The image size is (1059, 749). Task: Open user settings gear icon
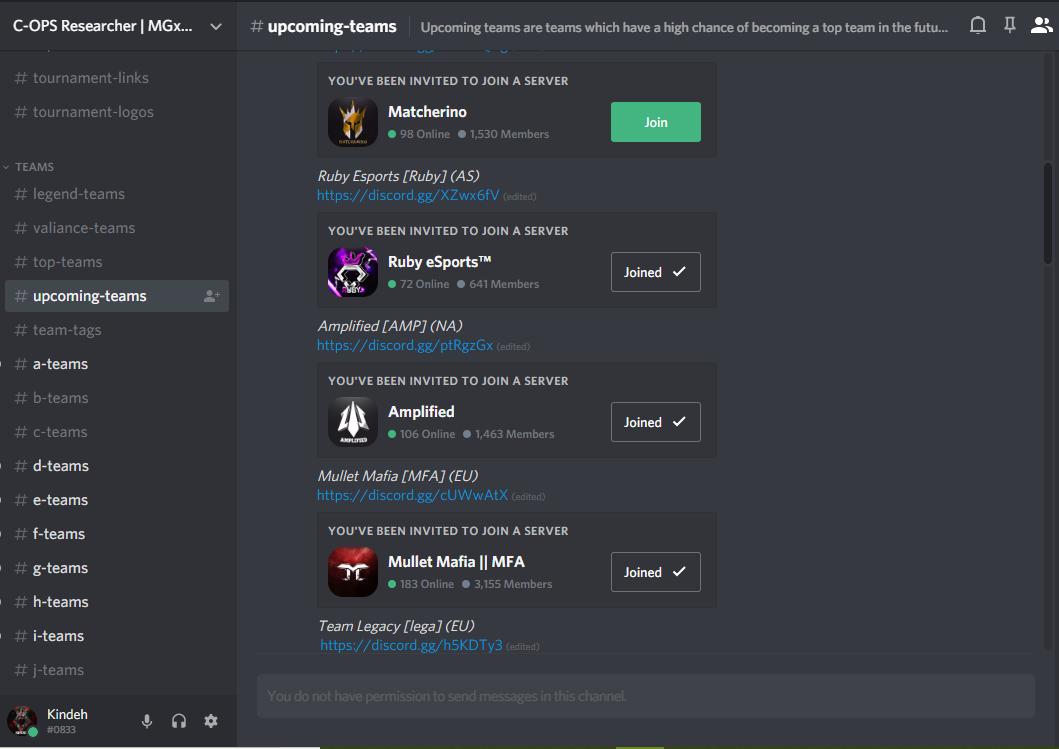211,721
